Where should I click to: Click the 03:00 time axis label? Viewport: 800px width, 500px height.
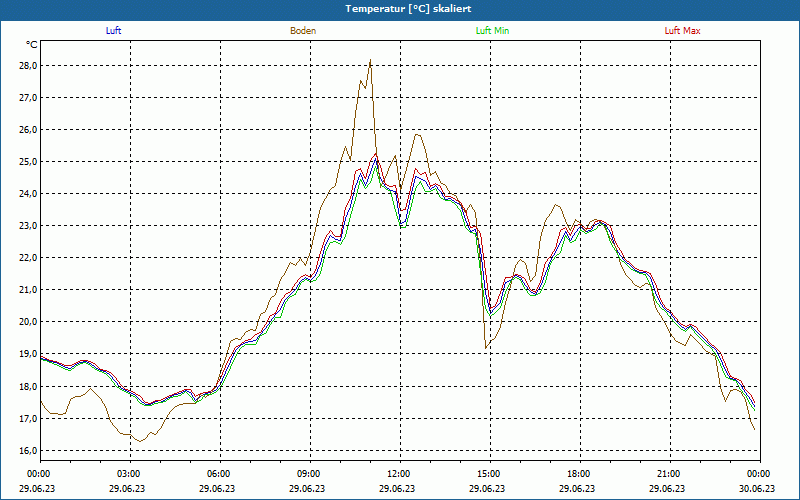click(131, 474)
